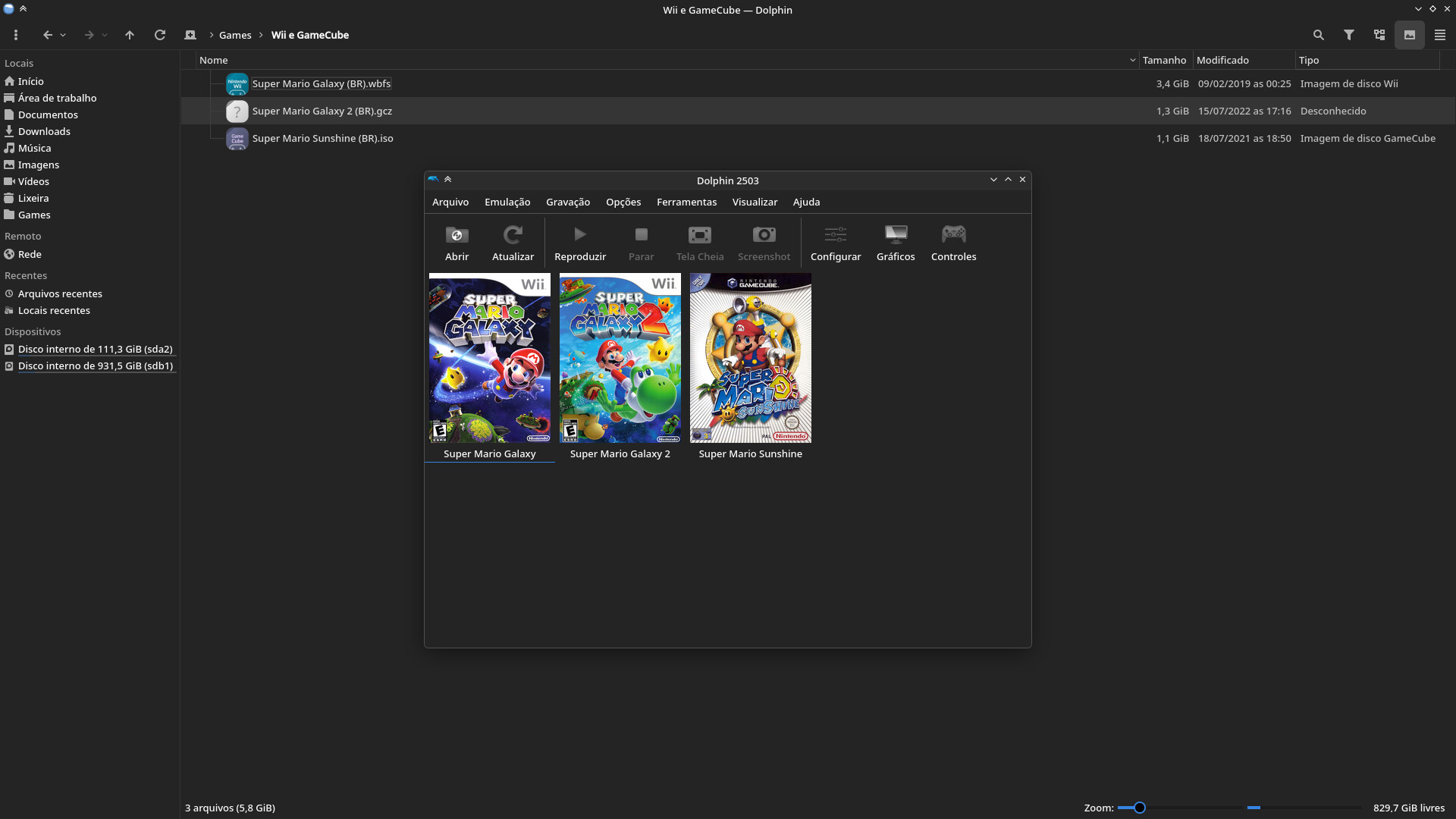This screenshot has width=1456, height=819.
Task: Sort files by the Tipo column
Action: [1309, 60]
